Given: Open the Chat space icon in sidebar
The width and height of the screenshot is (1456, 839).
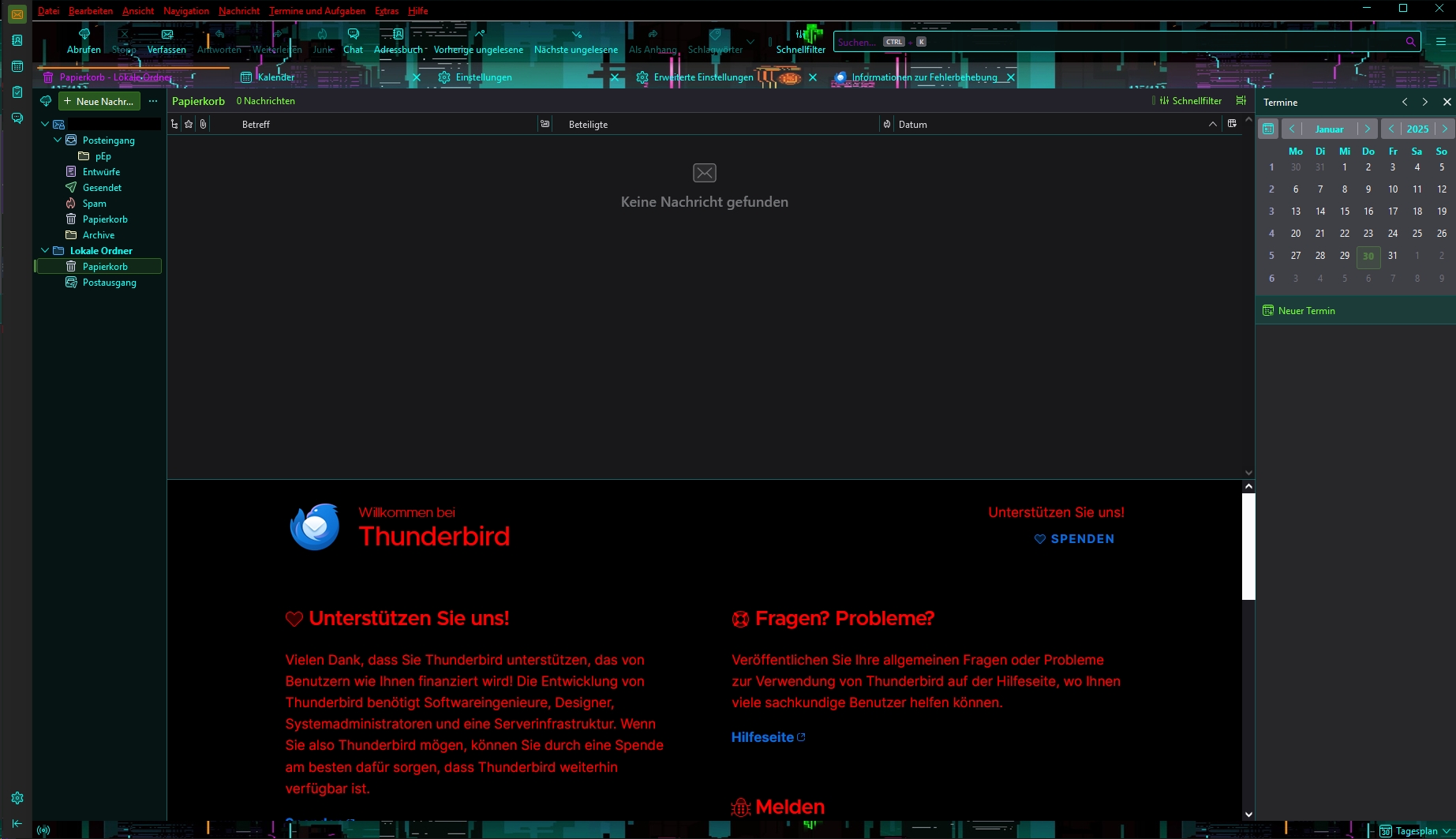Looking at the screenshot, I should pyautogui.click(x=17, y=118).
